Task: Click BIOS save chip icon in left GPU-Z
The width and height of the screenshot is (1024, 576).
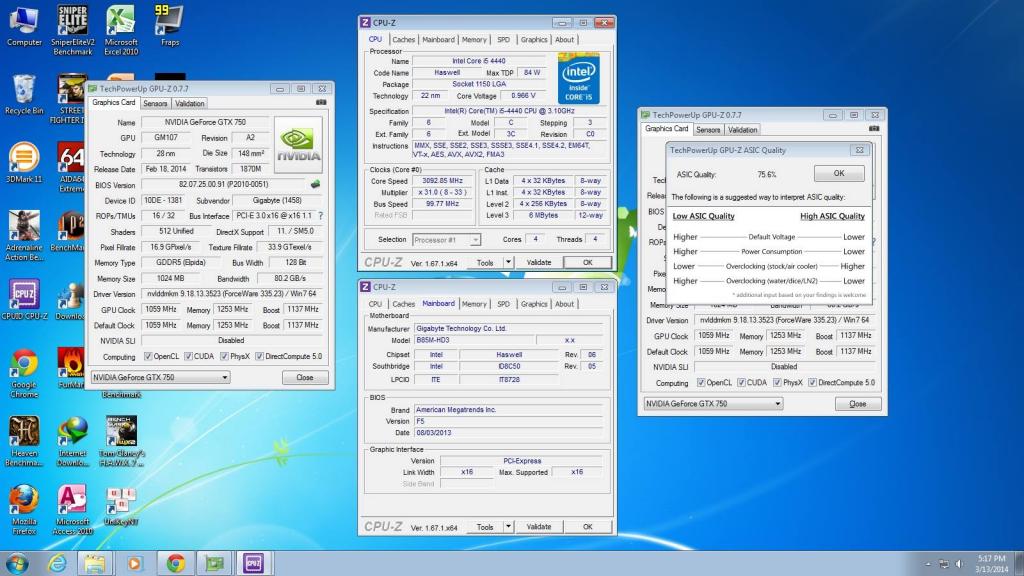Action: 315,184
